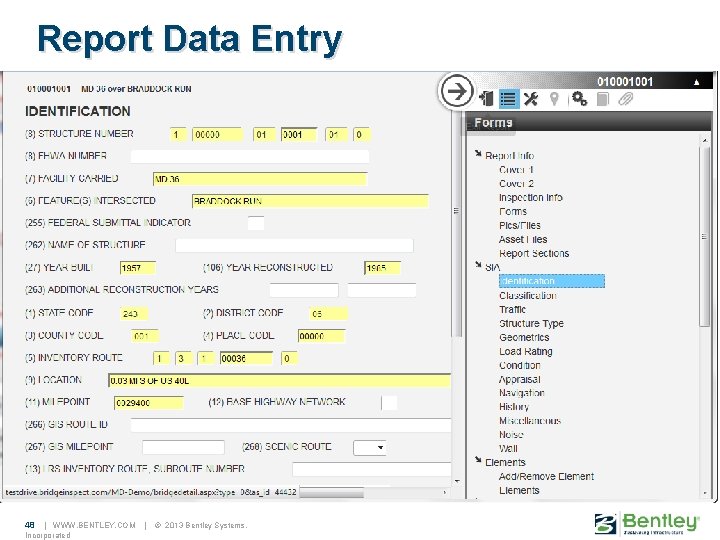Click the circled right-arrow icon
This screenshot has height=540, width=720.
pyautogui.click(x=456, y=91)
